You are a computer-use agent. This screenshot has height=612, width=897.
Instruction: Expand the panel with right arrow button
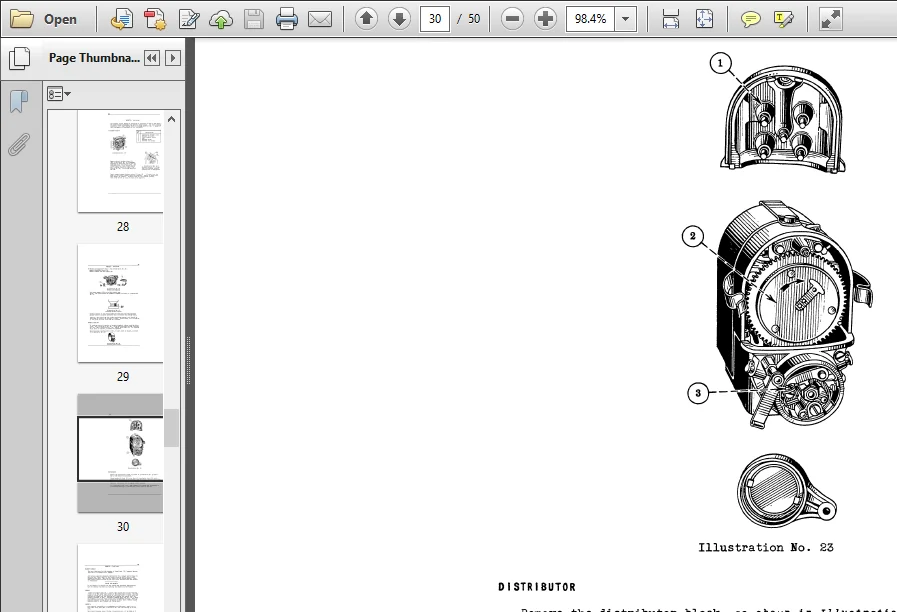click(x=173, y=58)
